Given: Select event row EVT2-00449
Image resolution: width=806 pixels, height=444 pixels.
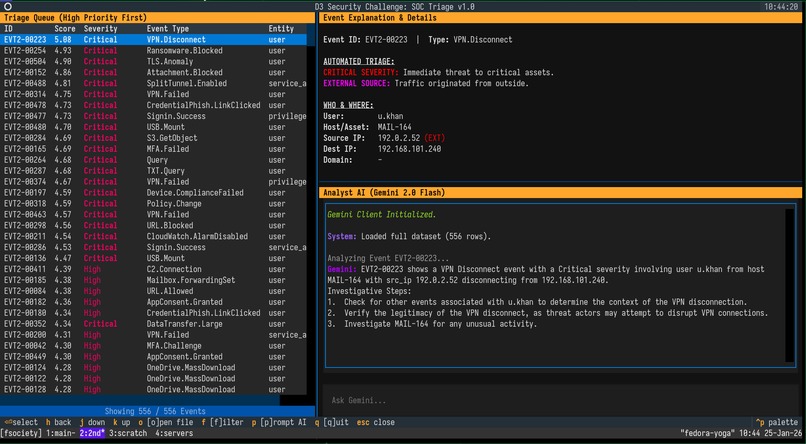Looking at the screenshot, I should pos(153,357).
